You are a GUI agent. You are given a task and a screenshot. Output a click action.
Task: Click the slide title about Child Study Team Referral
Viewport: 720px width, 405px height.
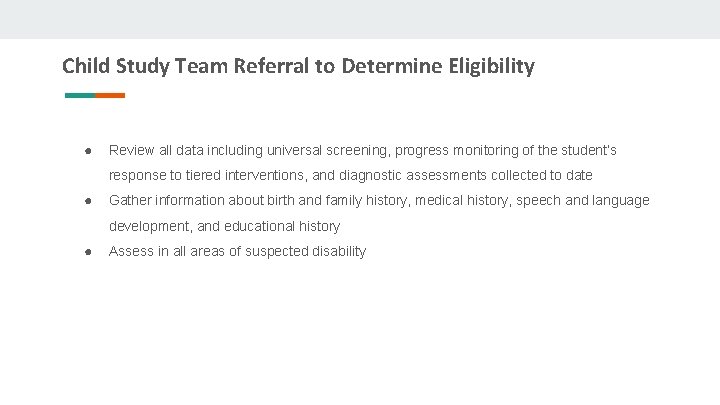point(298,66)
